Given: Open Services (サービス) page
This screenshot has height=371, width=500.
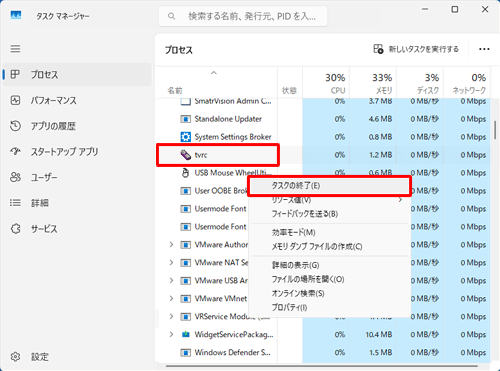Looking at the screenshot, I should tap(77, 229).
